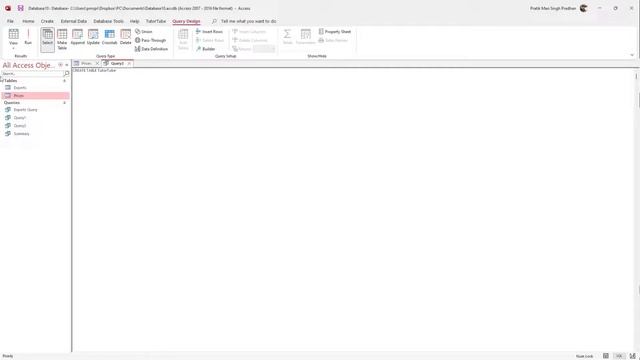640x360 pixels.
Task: Close the Prices document tab
Action: tap(97, 63)
